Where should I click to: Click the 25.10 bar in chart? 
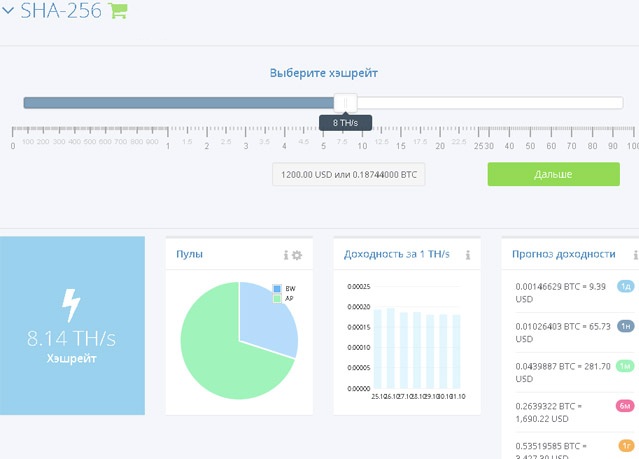pos(377,349)
